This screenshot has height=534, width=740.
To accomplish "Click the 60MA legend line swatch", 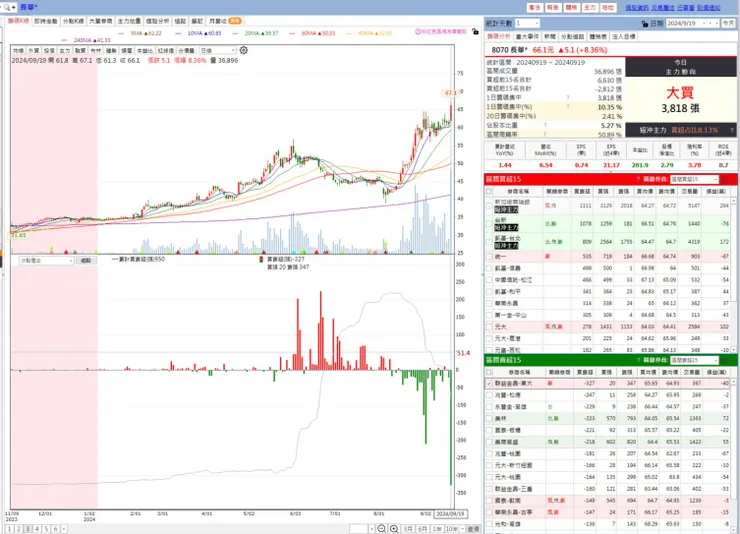I will point(293,33).
